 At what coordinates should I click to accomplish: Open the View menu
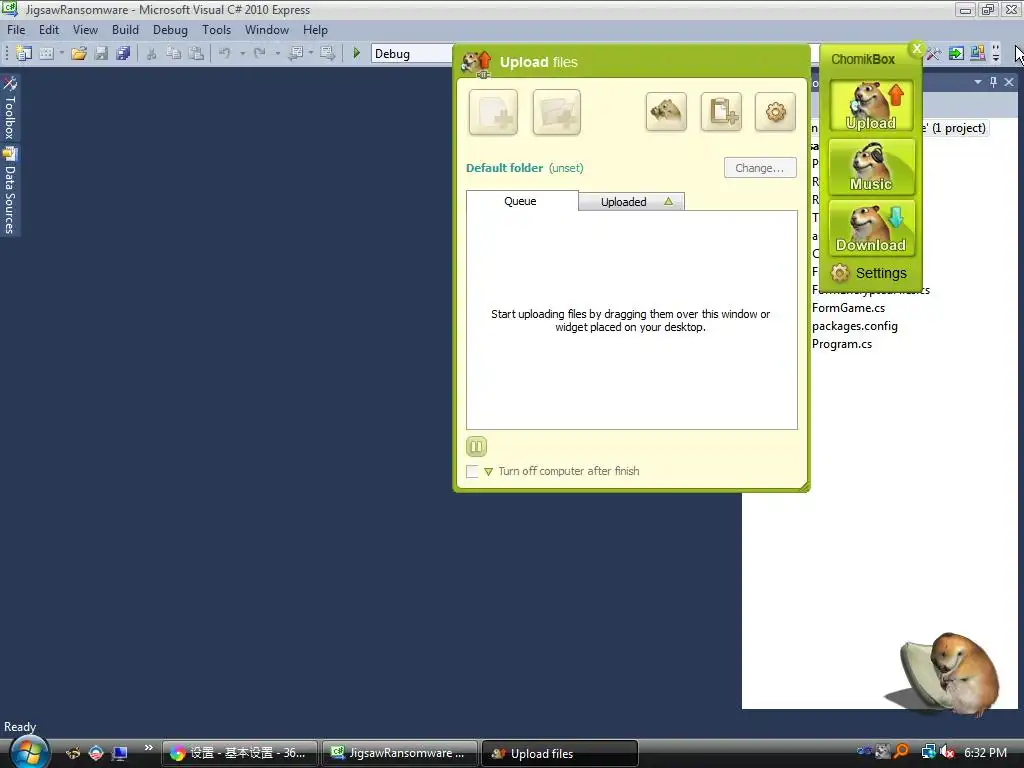pos(85,30)
